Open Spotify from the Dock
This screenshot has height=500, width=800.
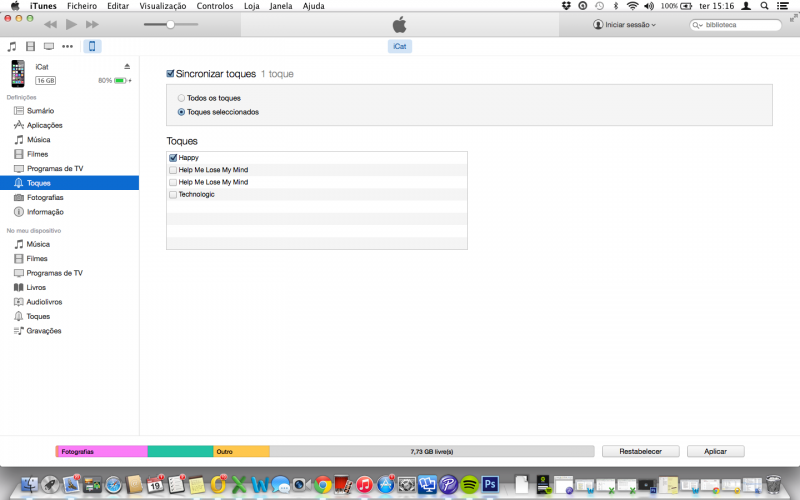469,484
